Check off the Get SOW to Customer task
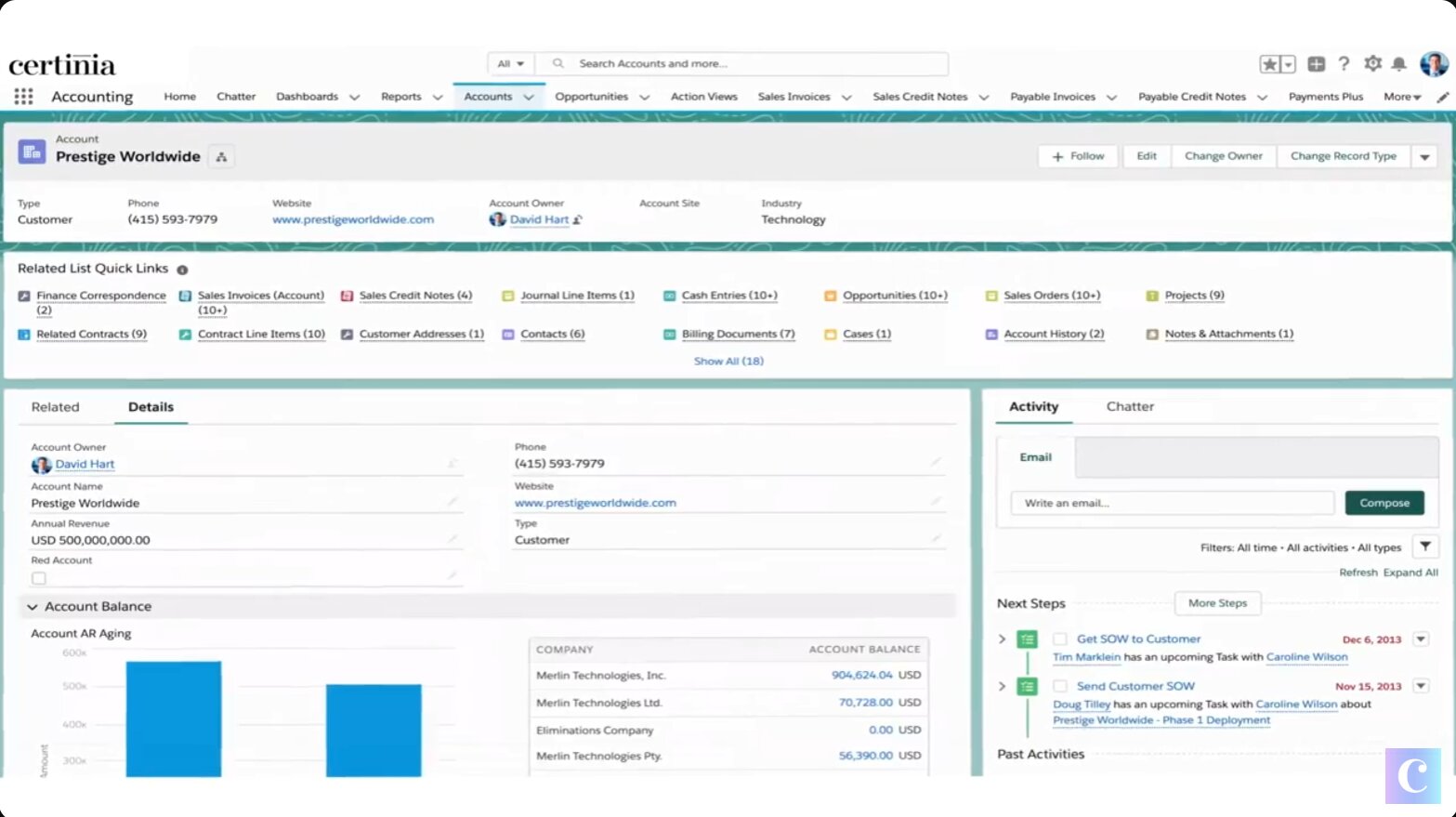This screenshot has height=817, width=1456. click(1059, 639)
